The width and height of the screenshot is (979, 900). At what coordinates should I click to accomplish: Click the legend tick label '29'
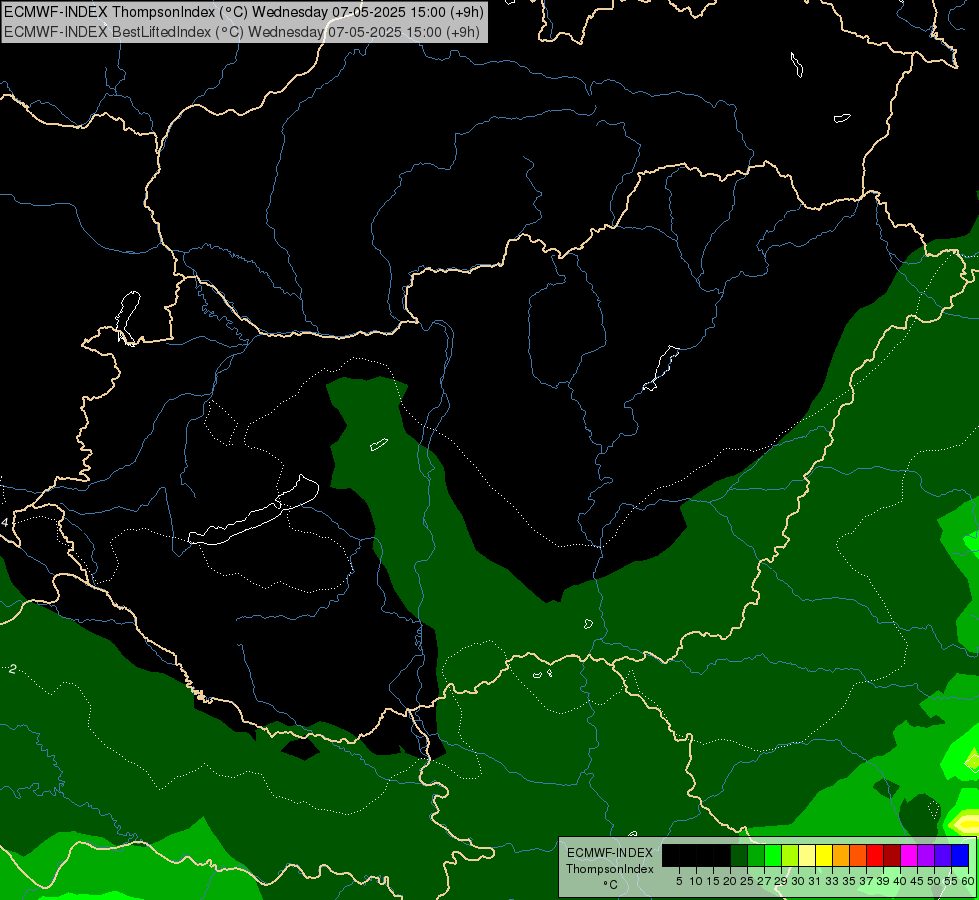tap(781, 881)
